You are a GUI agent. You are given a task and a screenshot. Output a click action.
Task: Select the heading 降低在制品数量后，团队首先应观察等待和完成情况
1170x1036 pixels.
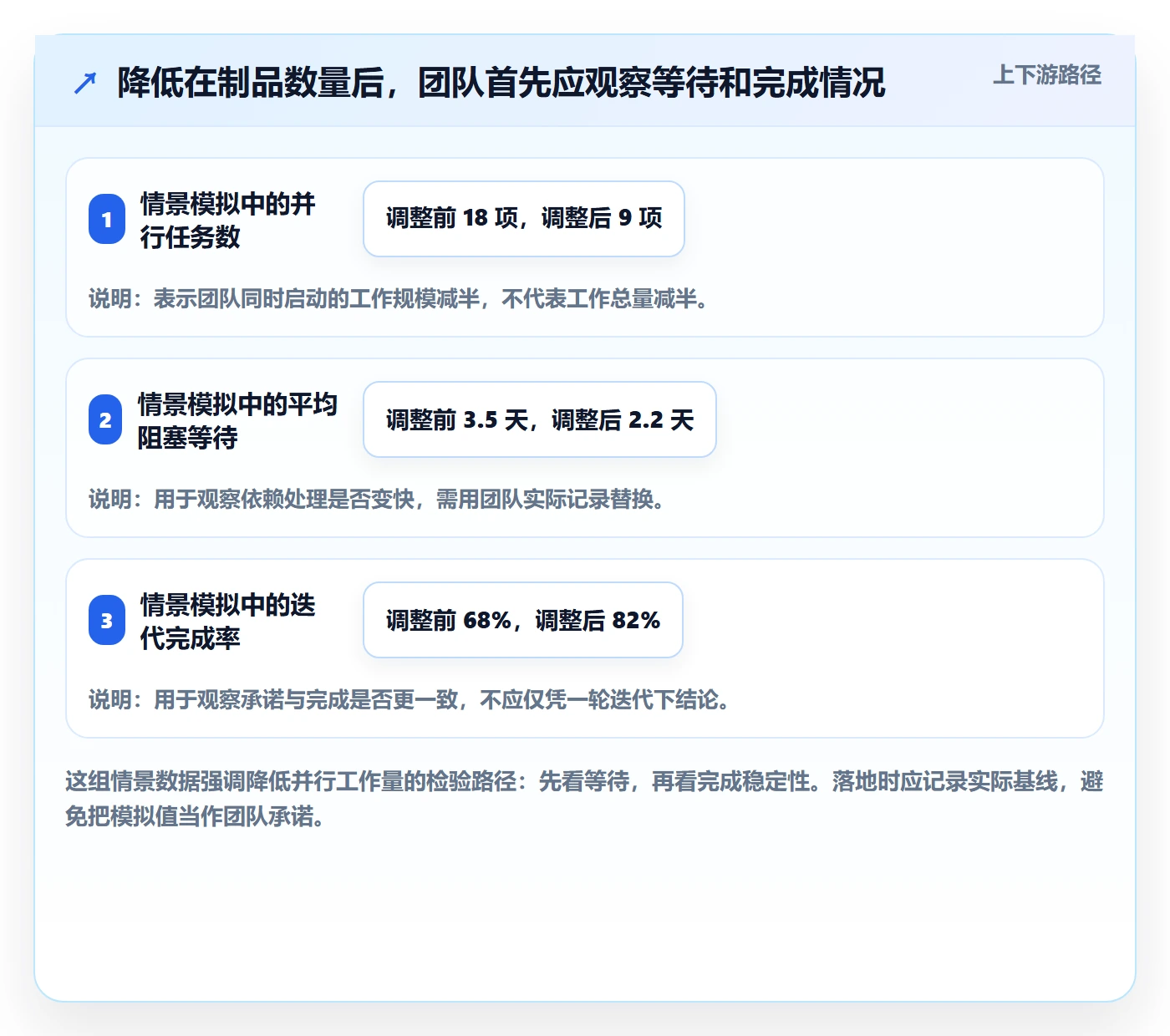pyautogui.click(x=501, y=83)
